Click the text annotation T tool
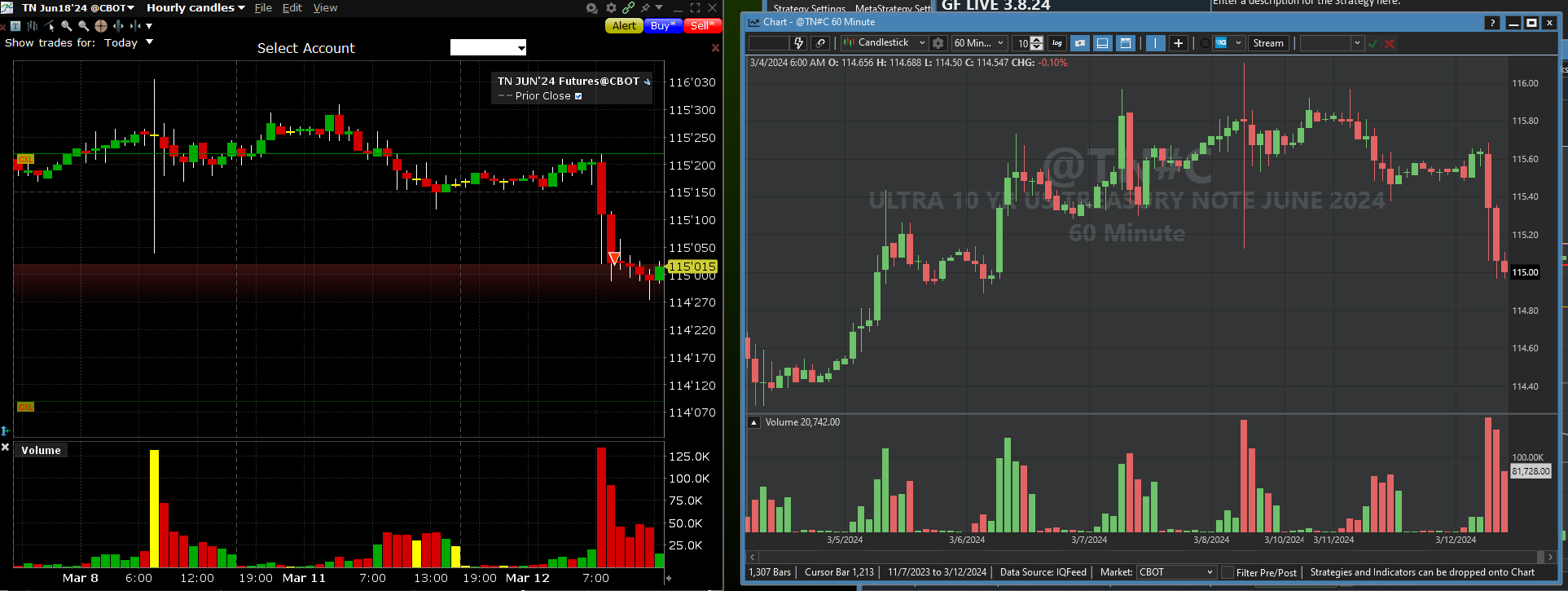 point(15,26)
